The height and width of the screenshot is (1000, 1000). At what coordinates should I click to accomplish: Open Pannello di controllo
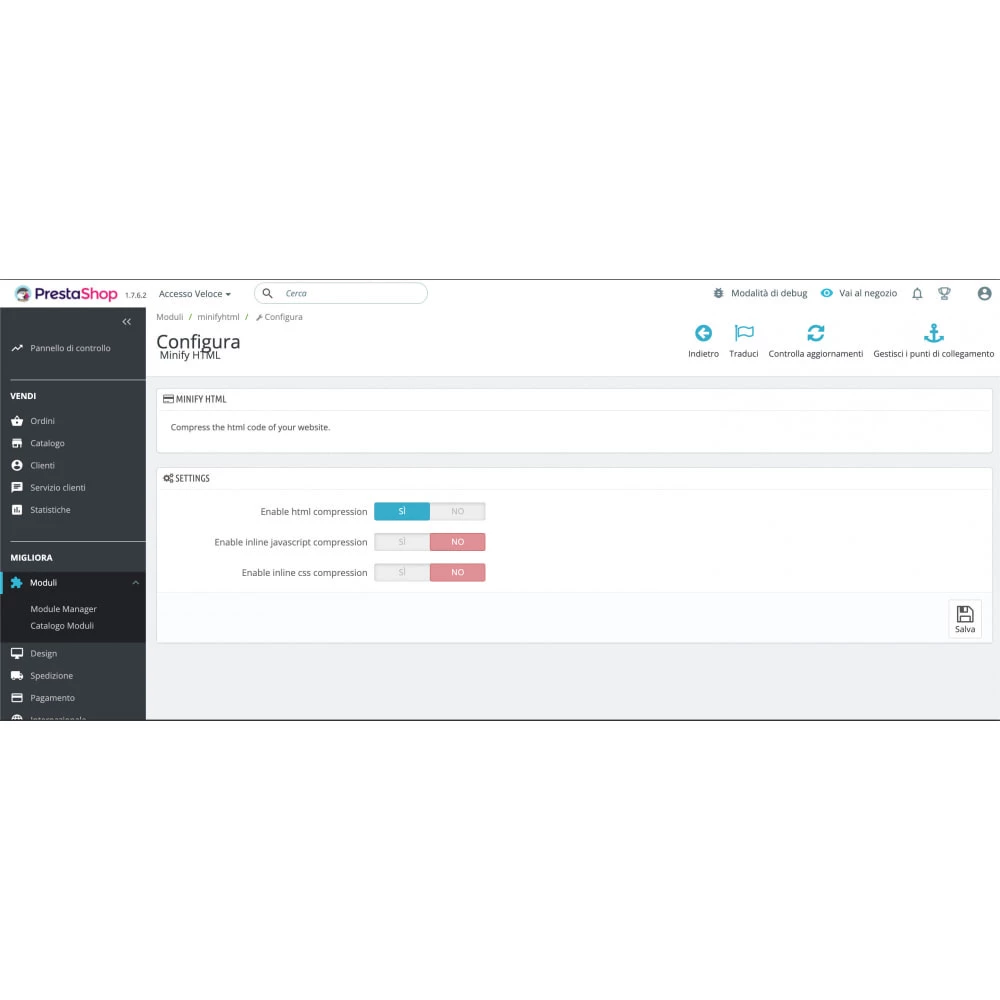[70, 348]
